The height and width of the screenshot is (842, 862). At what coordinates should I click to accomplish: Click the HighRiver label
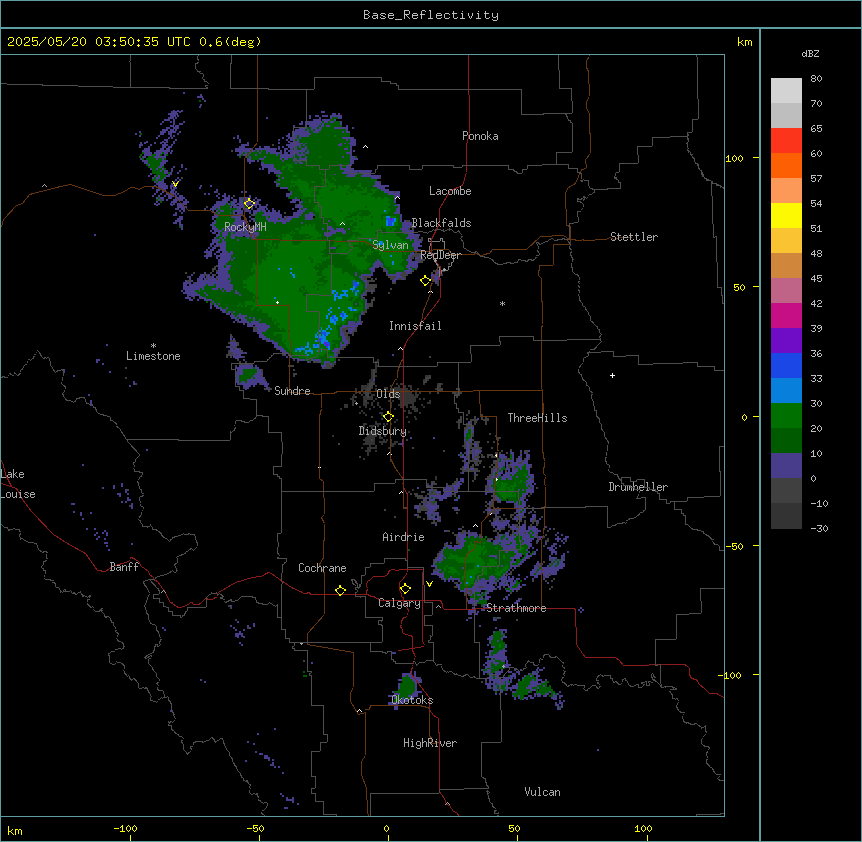[430, 743]
